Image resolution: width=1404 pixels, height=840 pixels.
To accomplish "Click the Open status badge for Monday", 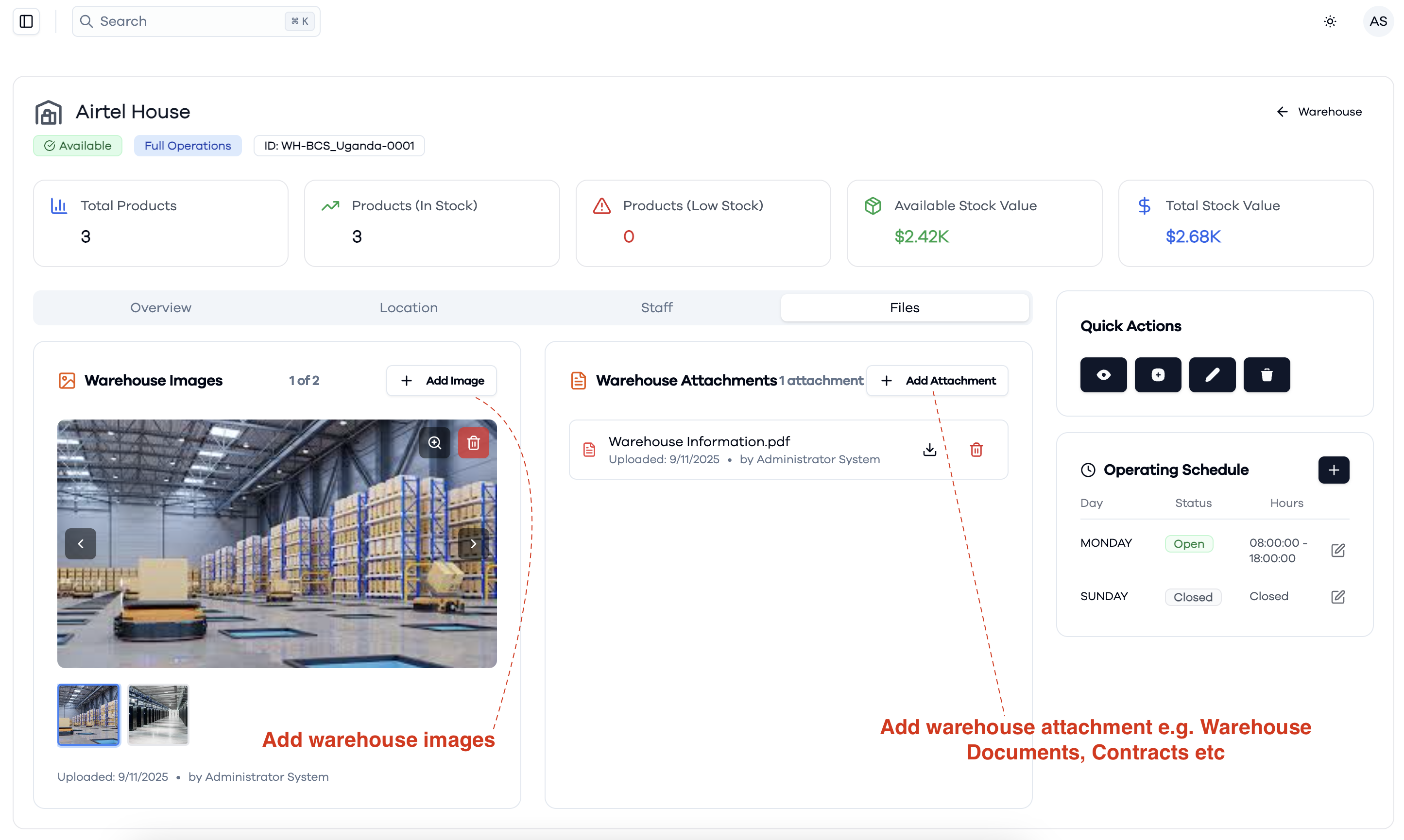I will coord(1188,543).
